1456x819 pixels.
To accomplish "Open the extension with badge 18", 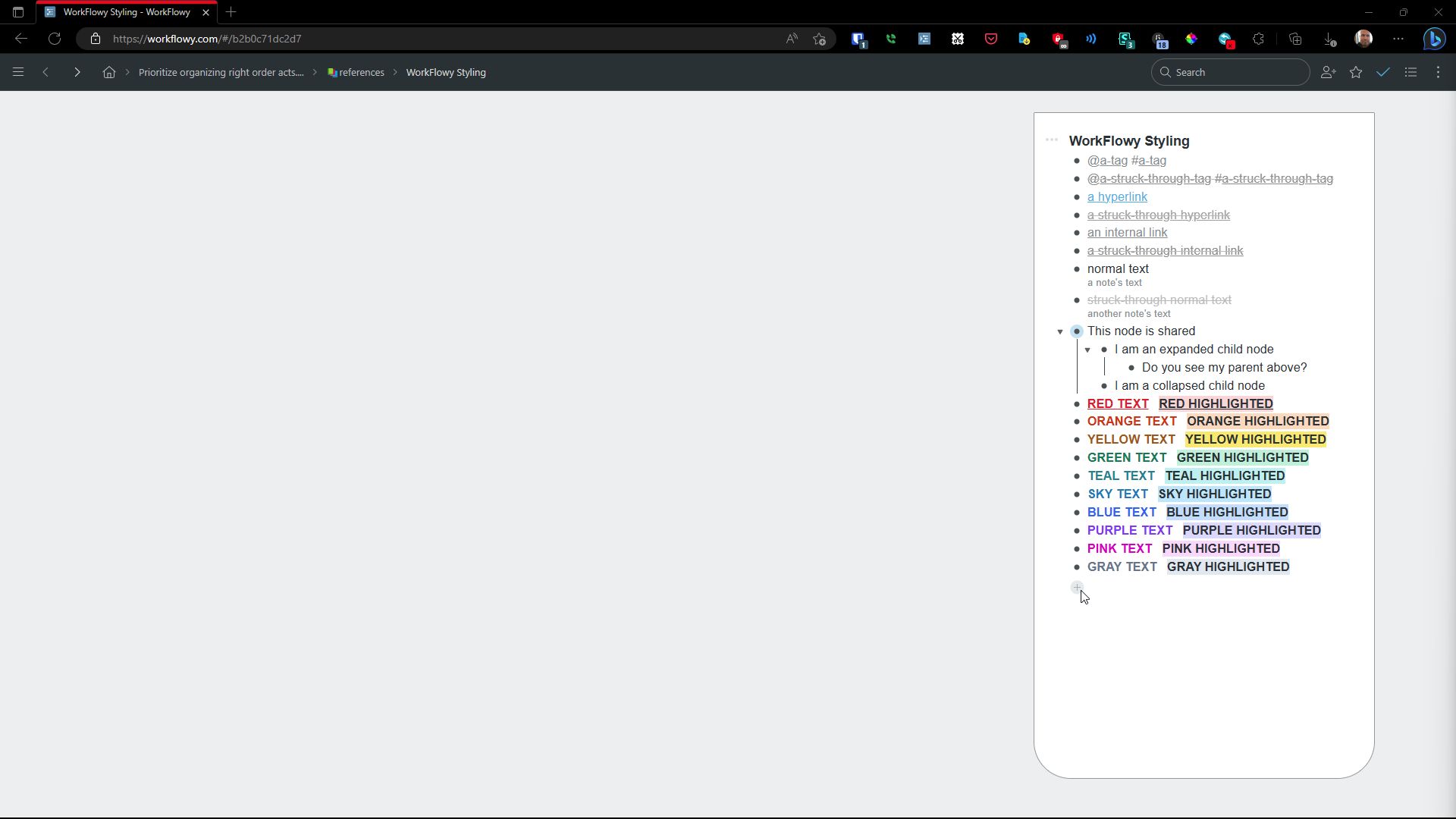I will point(1159,39).
